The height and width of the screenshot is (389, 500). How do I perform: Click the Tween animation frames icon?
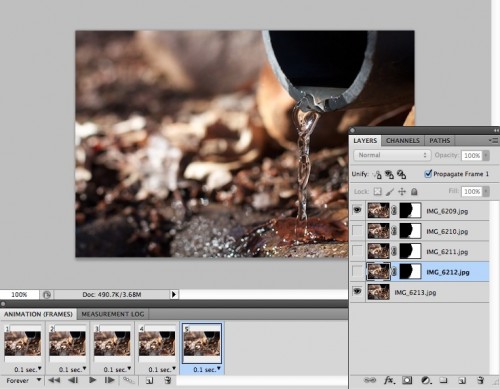(128, 380)
